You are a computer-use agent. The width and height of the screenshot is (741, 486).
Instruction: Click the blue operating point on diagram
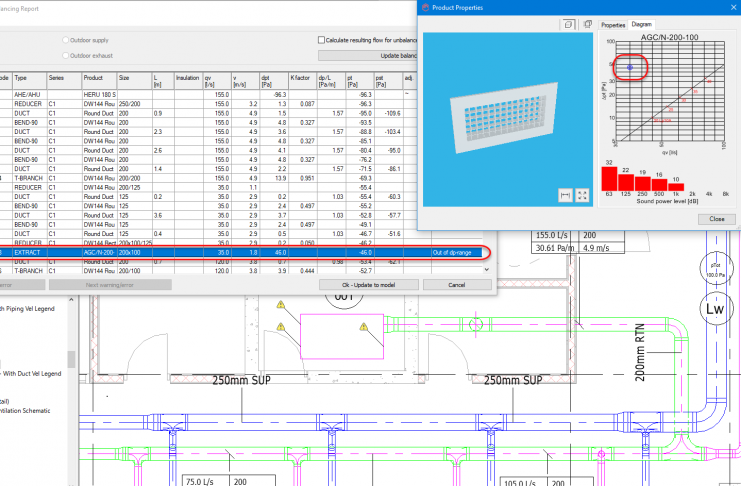point(629,67)
